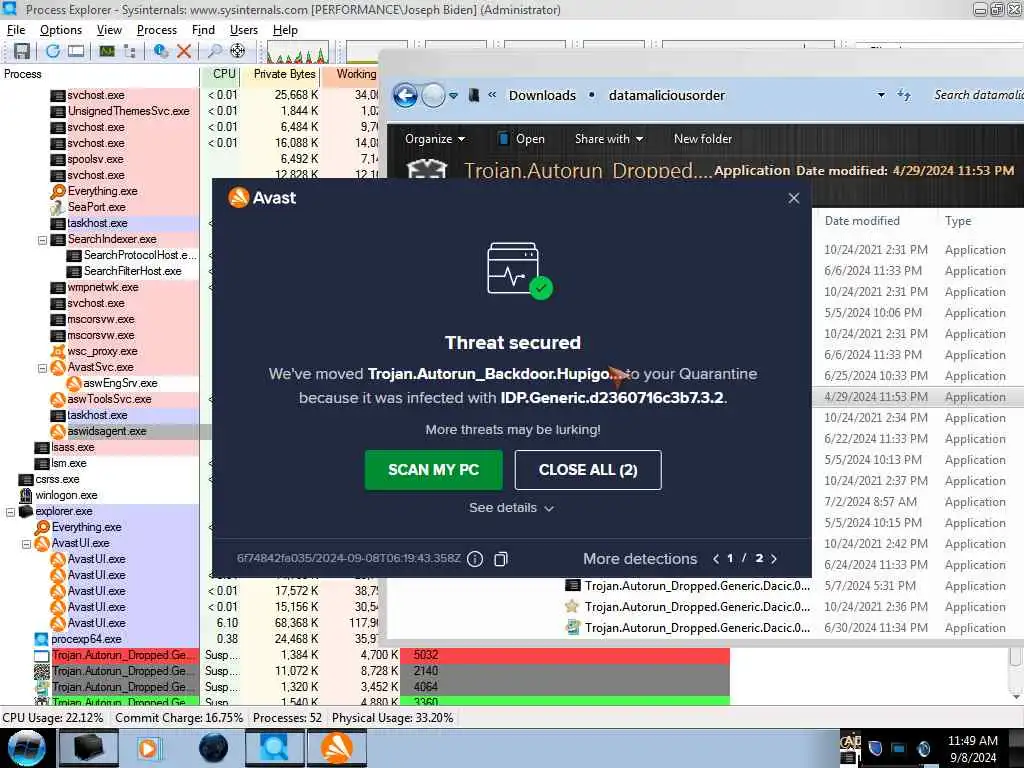
Task: Click the shield icon in system tray
Action: 875,748
